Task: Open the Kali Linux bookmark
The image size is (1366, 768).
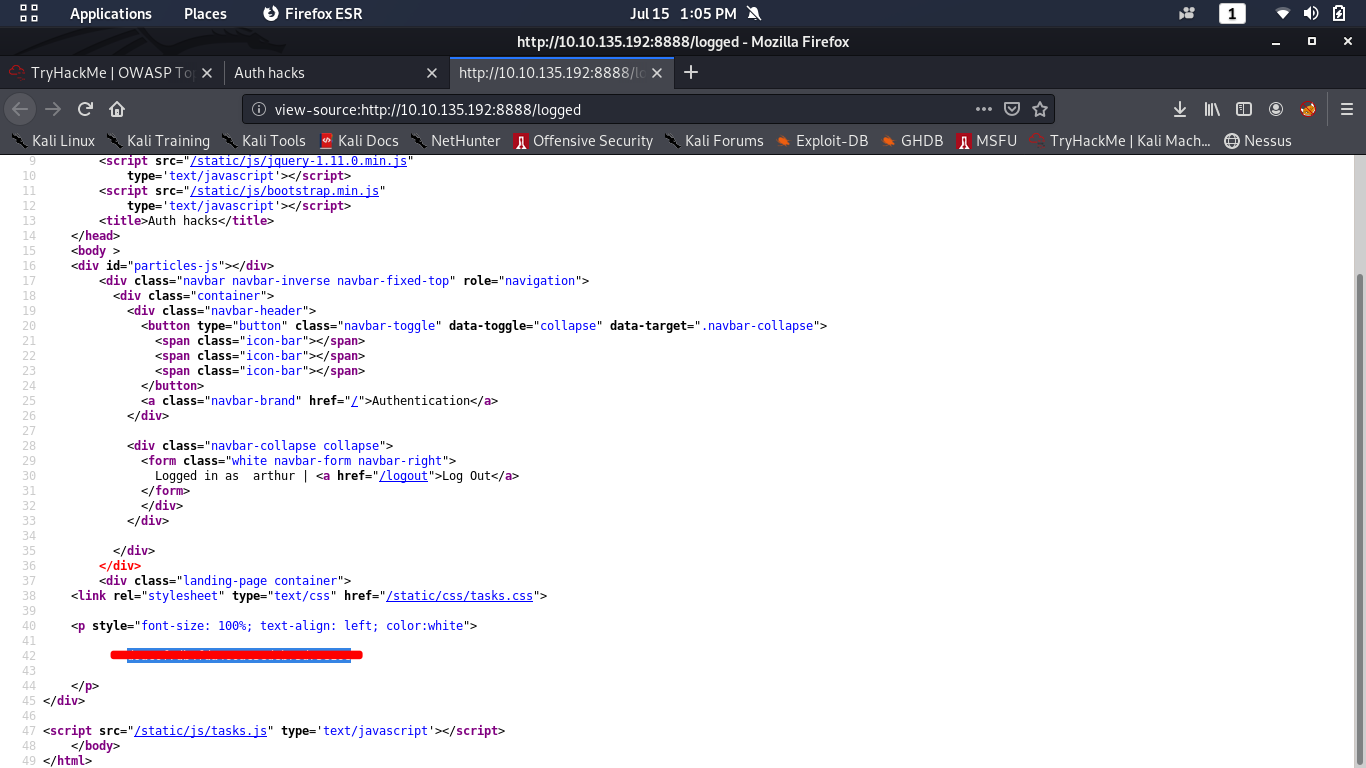Action: pos(53,141)
